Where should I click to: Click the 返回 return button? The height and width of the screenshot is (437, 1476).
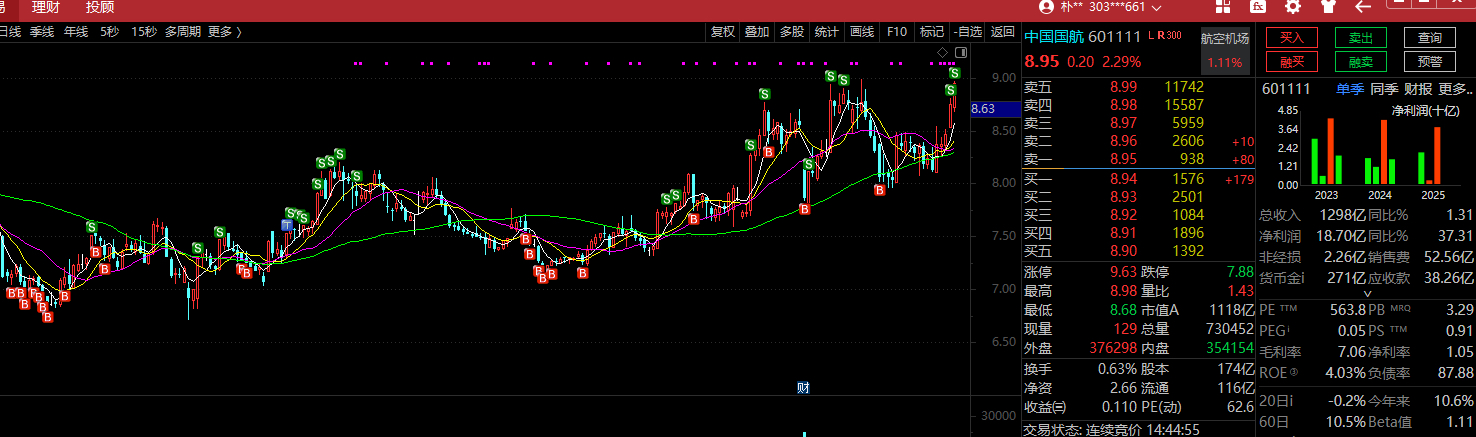1002,32
